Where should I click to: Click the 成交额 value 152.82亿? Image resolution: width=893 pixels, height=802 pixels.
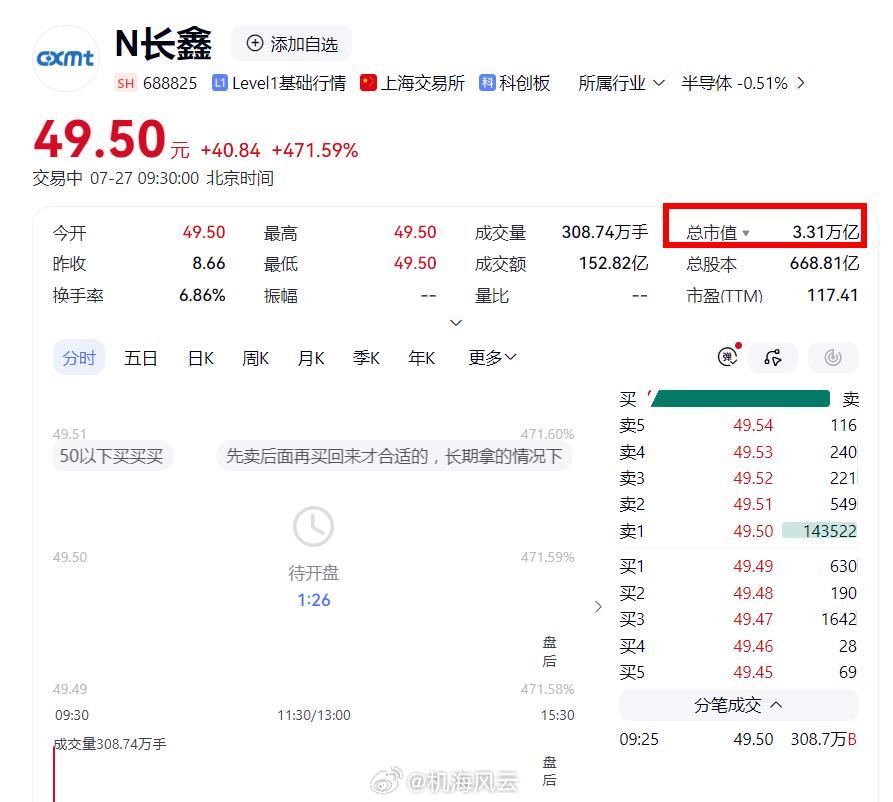point(613,263)
